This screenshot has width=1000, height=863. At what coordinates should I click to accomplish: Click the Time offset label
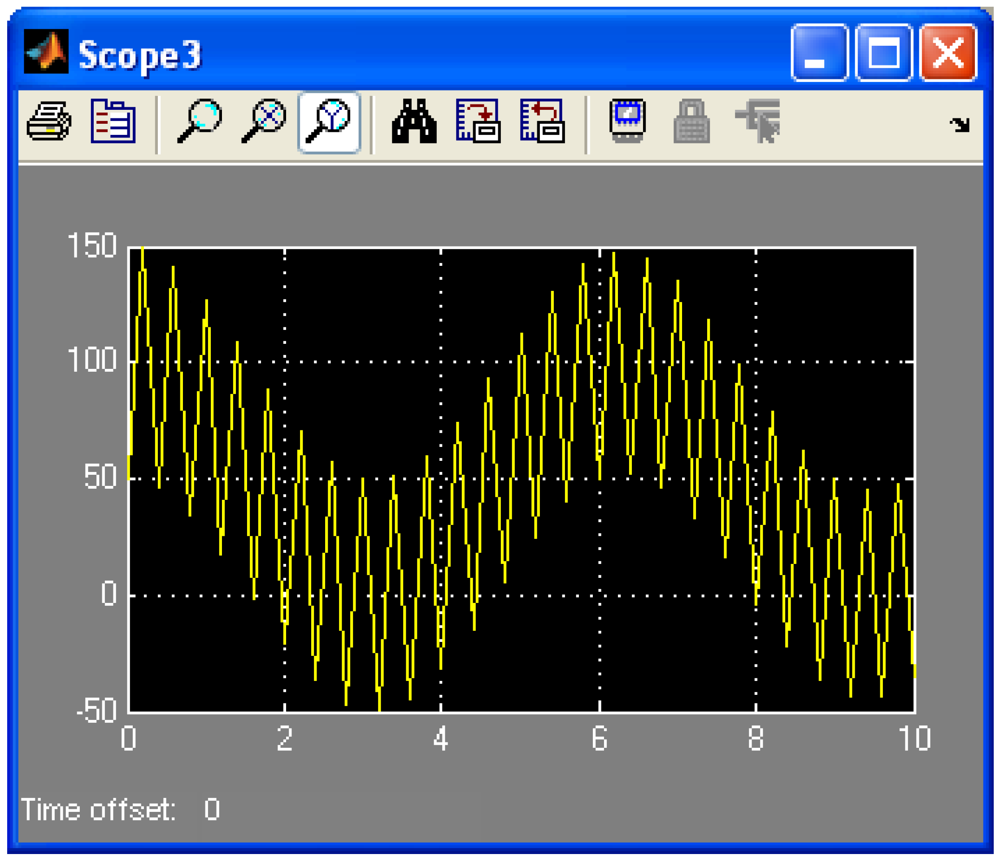click(98, 809)
